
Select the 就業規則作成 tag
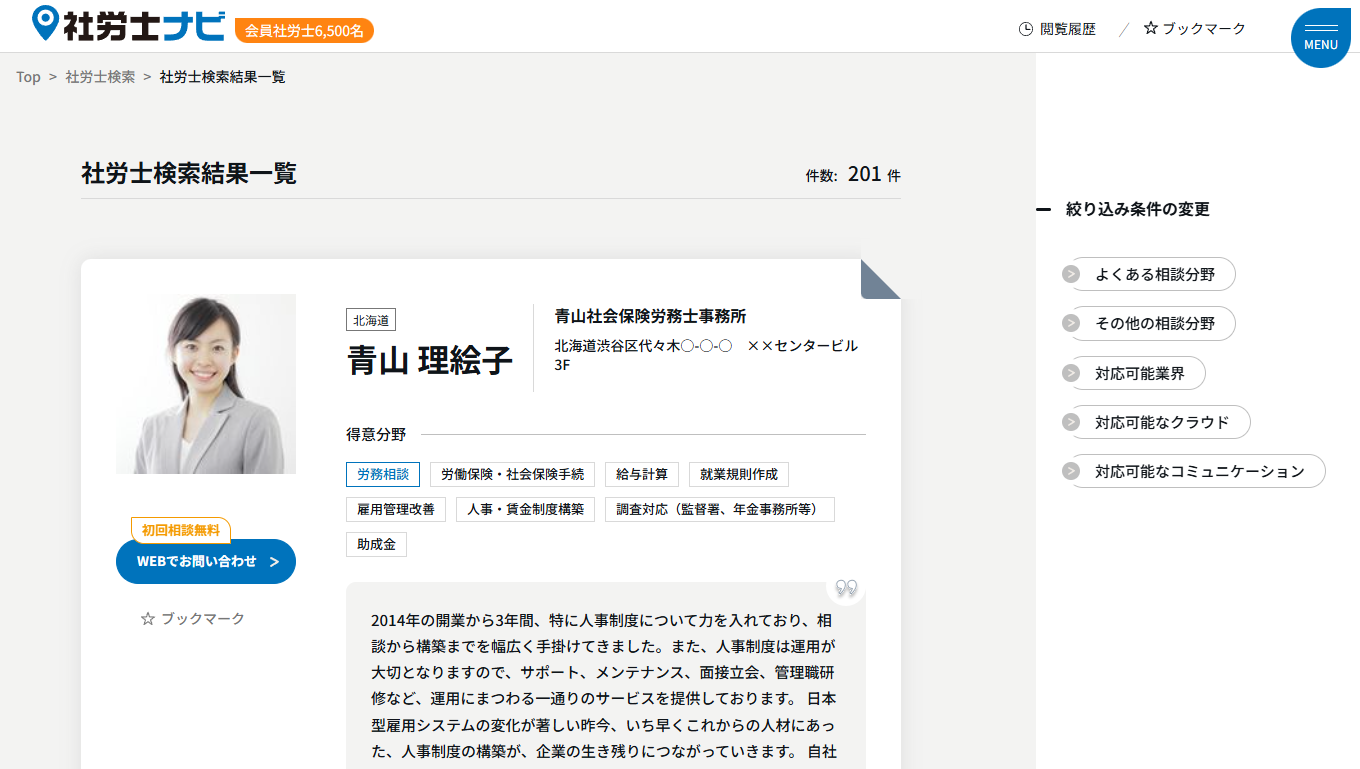coord(739,474)
